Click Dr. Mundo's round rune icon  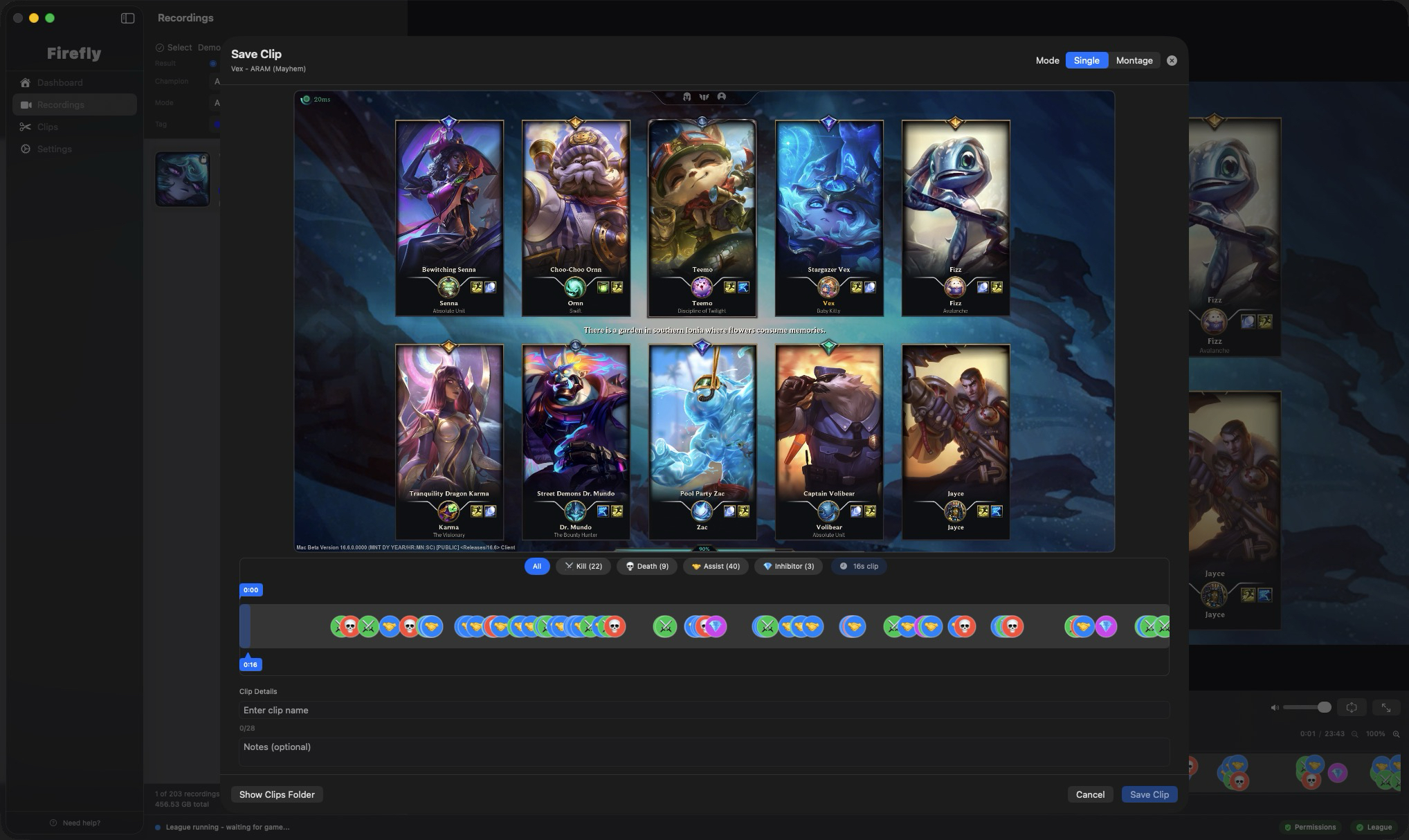tap(575, 511)
